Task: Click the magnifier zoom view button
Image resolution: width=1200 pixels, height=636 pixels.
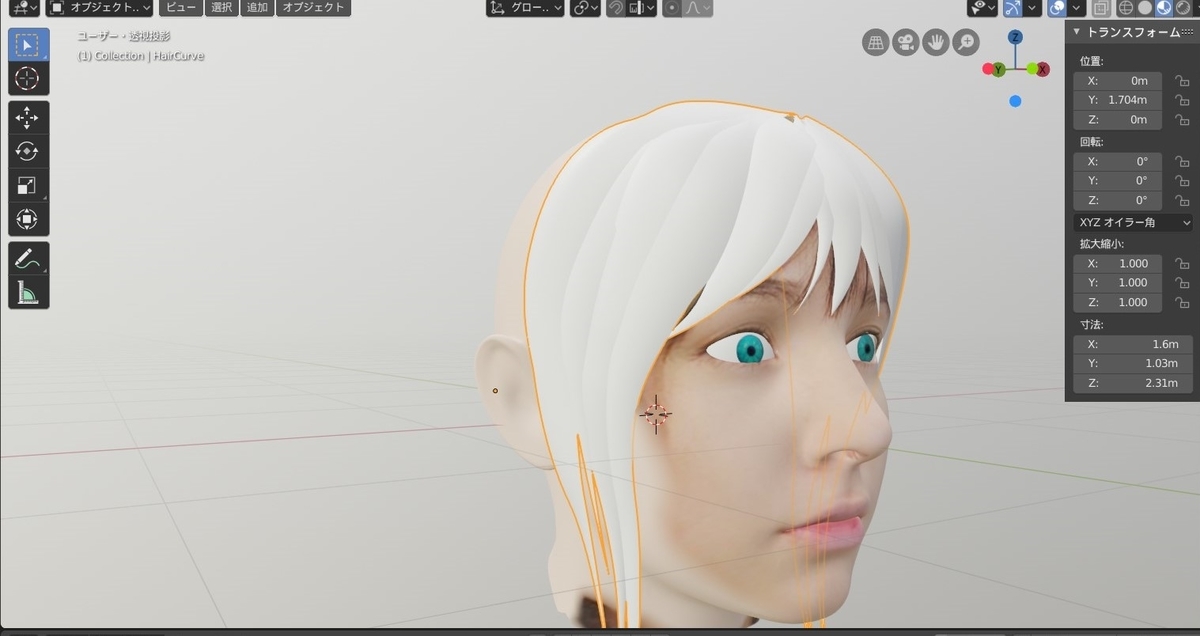Action: [x=965, y=43]
